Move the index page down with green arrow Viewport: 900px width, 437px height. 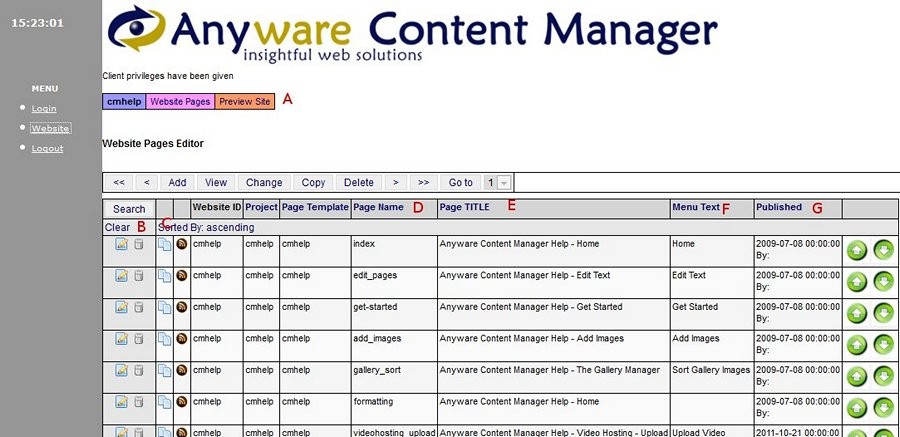[x=884, y=251]
